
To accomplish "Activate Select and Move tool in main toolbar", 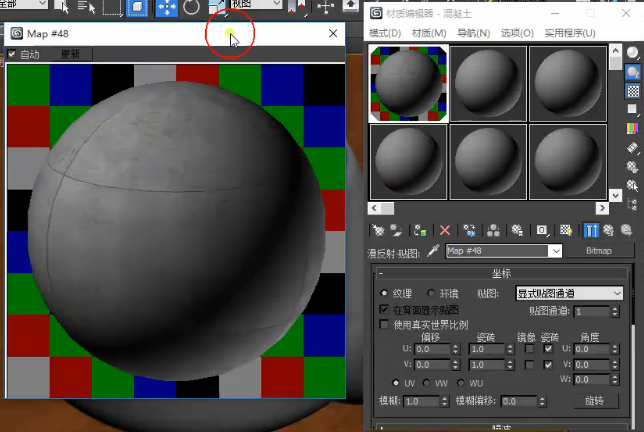I will tap(166, 7).
